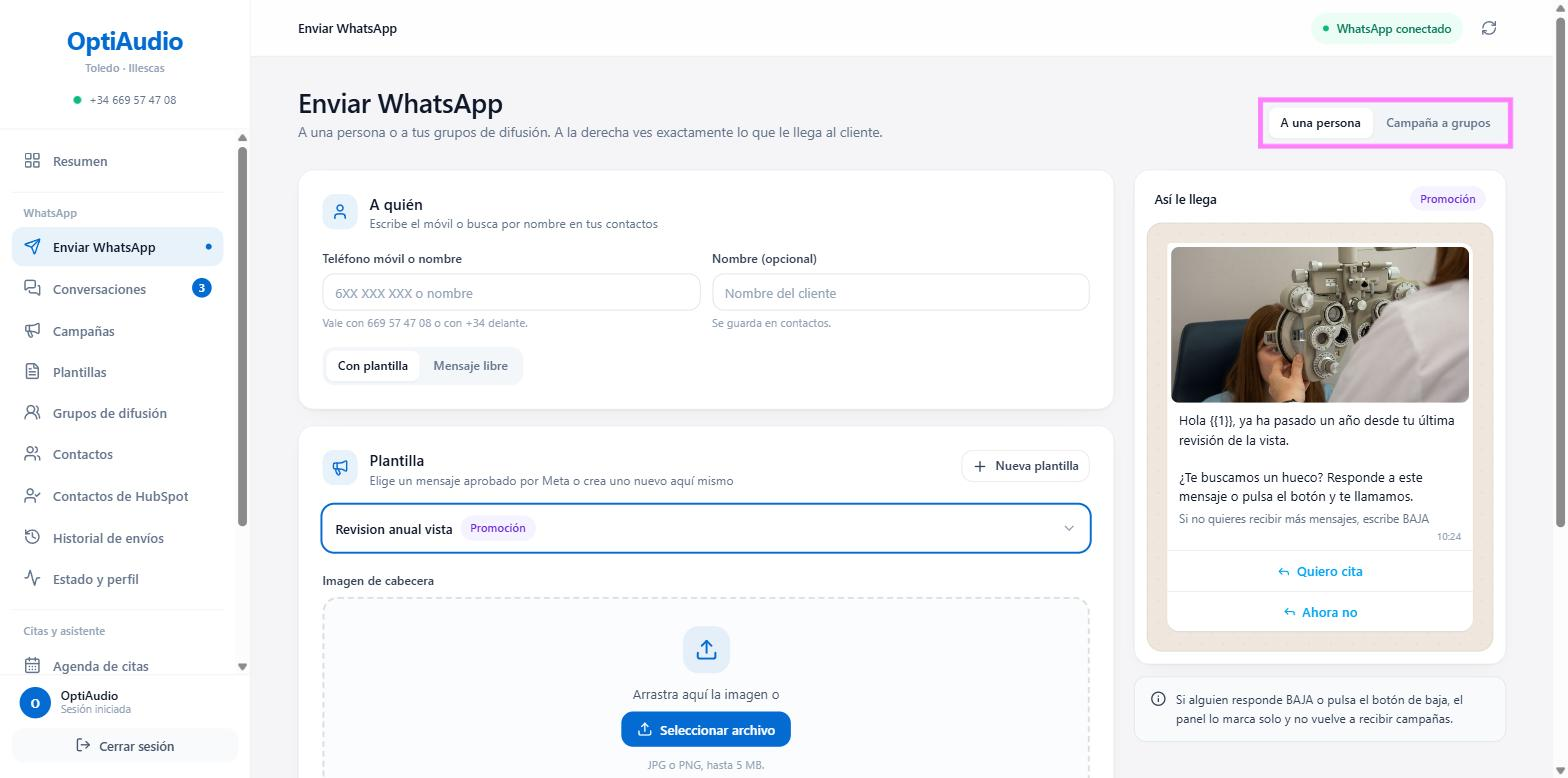Switch to Campaña a grupos
Viewport: 1568px width, 778px height.
pyautogui.click(x=1438, y=123)
